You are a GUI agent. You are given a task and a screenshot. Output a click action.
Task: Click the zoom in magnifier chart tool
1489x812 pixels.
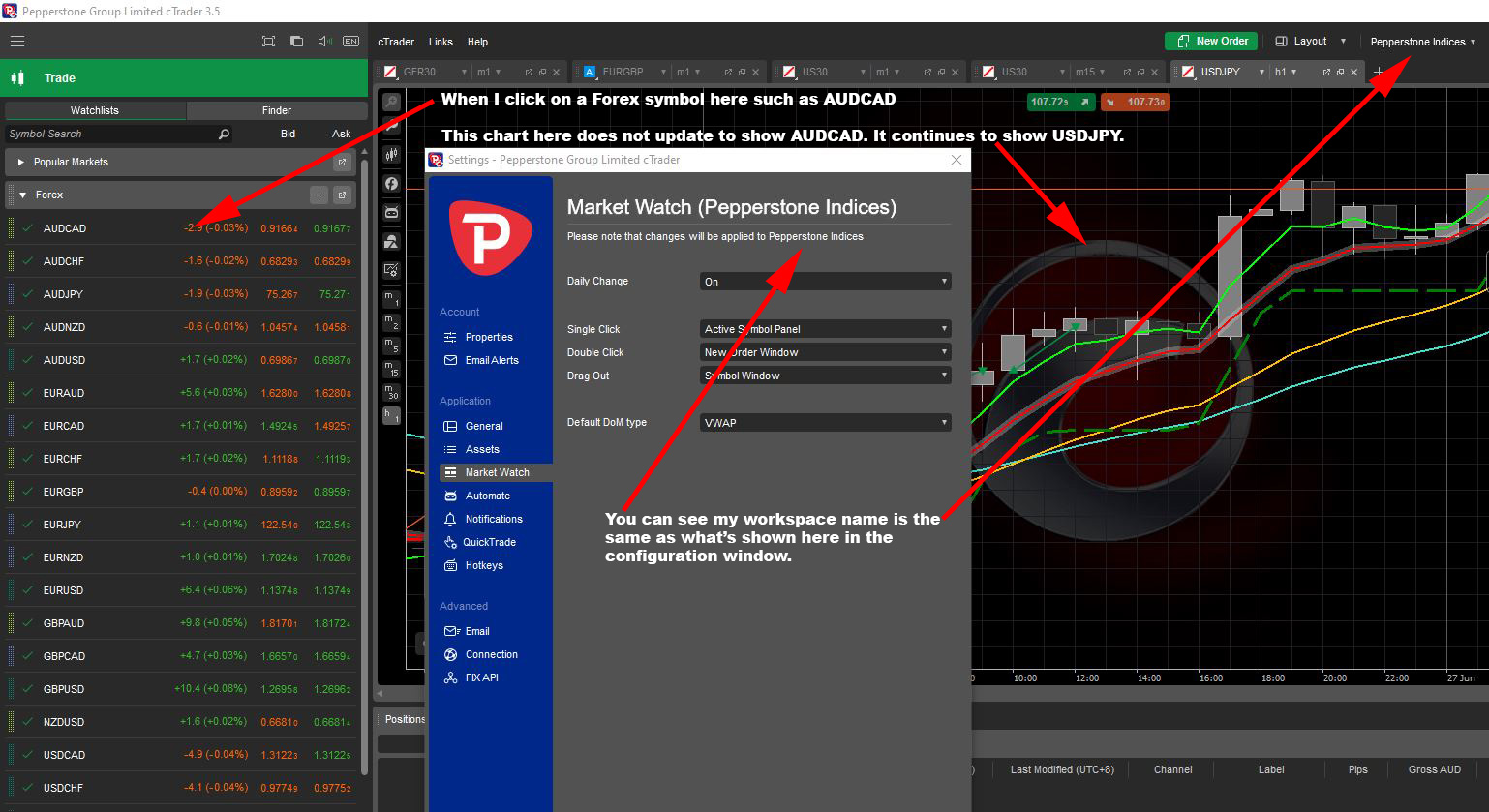pyautogui.click(x=391, y=102)
